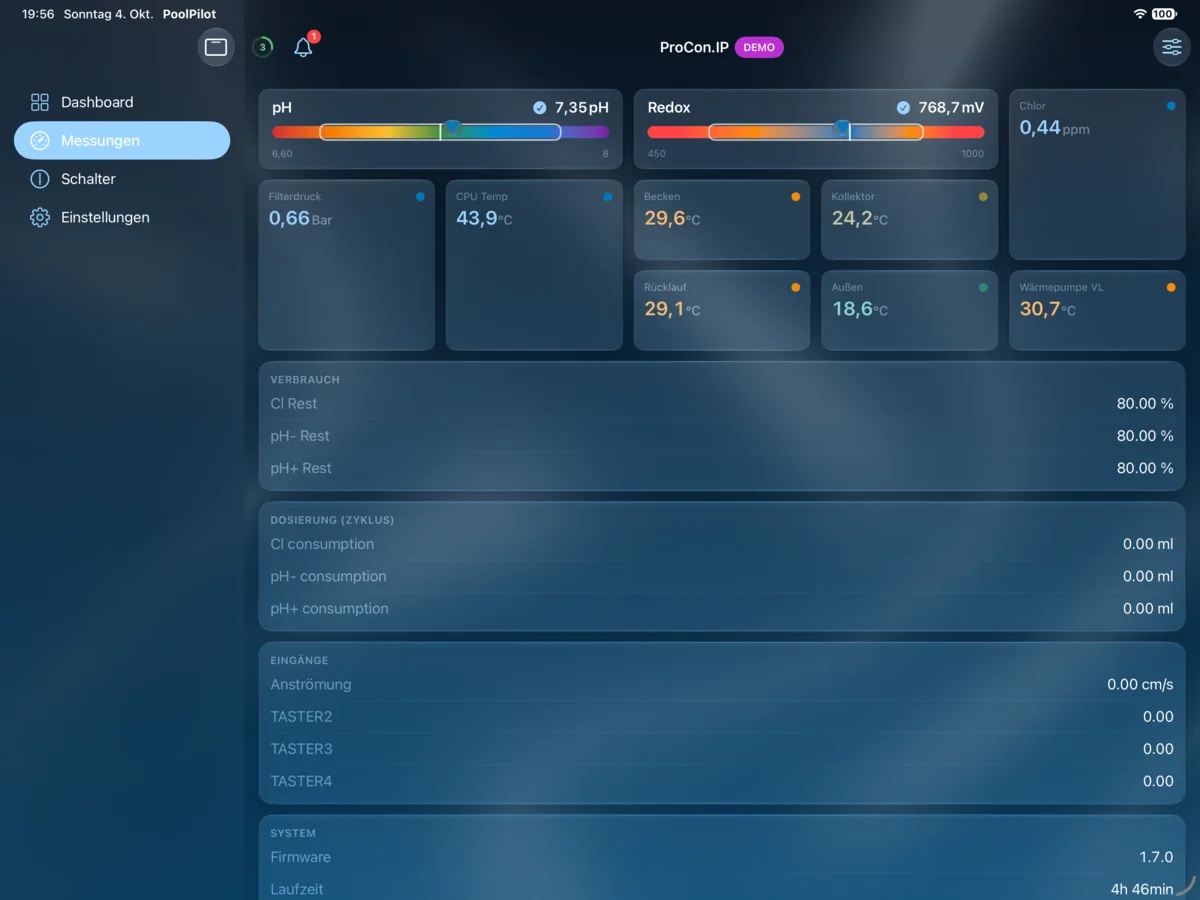Click the 768,7 mV value
Image resolution: width=1200 pixels, height=900 pixels.
point(951,108)
